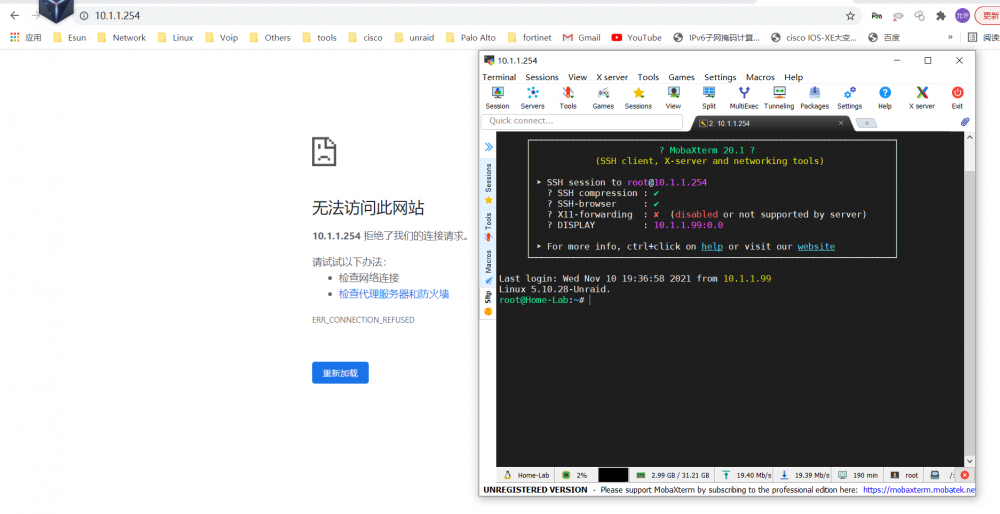Click the Quick connect input field
The width and height of the screenshot is (1000, 514).
tap(582, 121)
